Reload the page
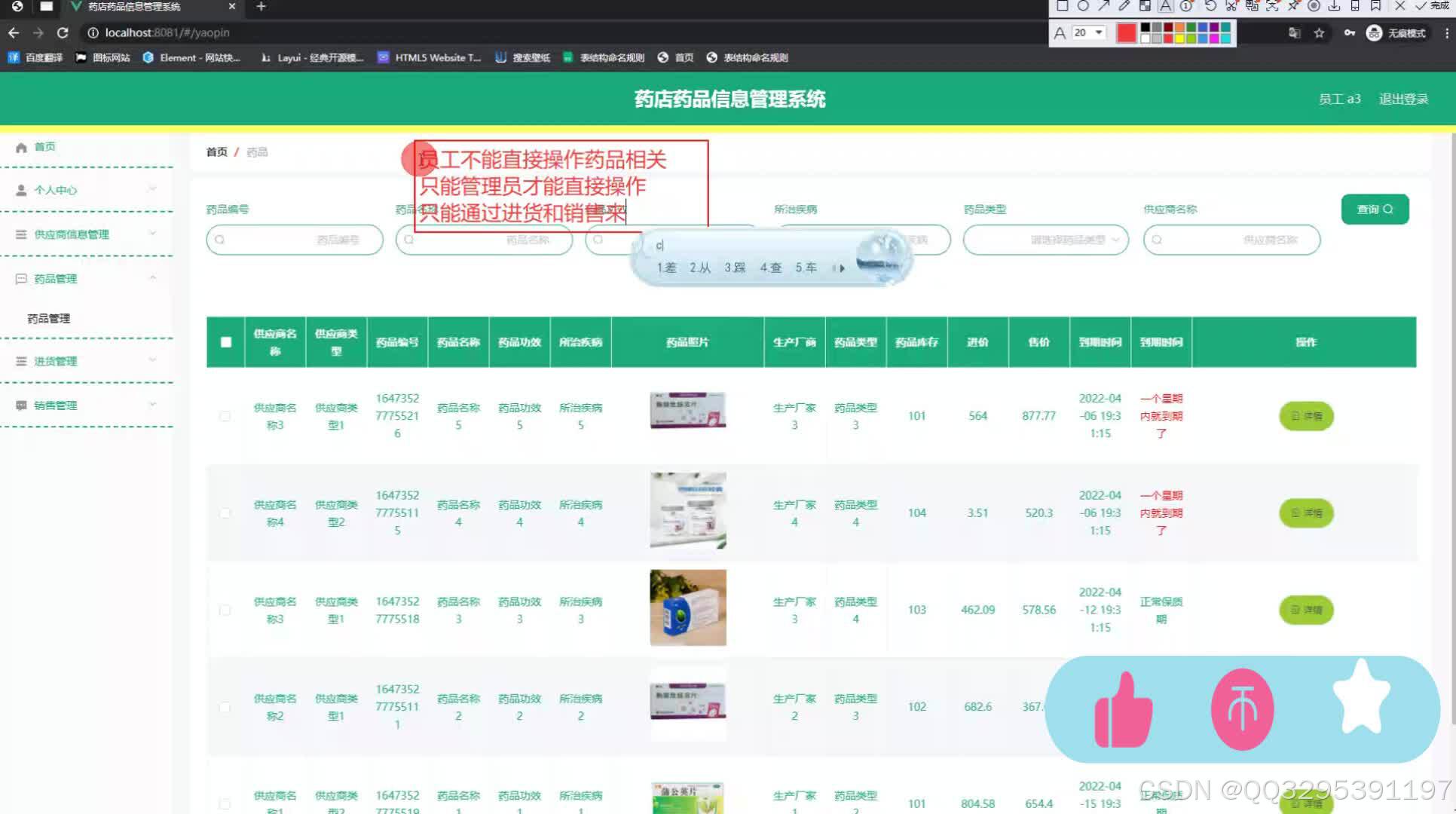1456x814 pixels. pyautogui.click(x=63, y=32)
